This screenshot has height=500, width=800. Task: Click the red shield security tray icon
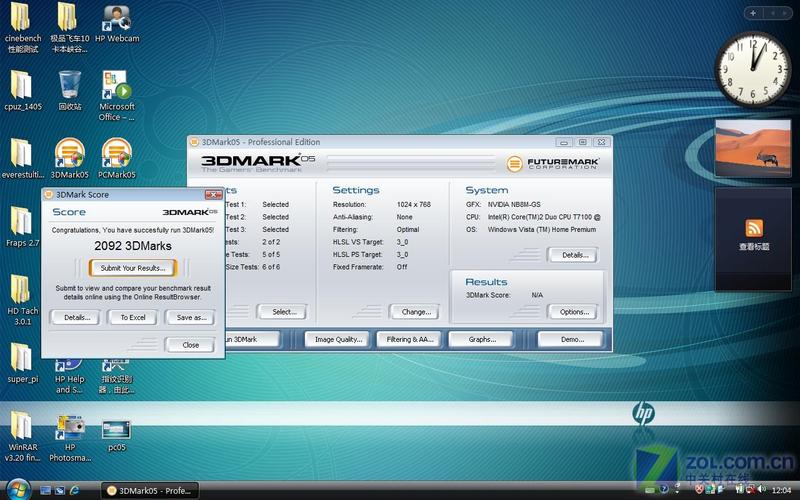point(700,490)
